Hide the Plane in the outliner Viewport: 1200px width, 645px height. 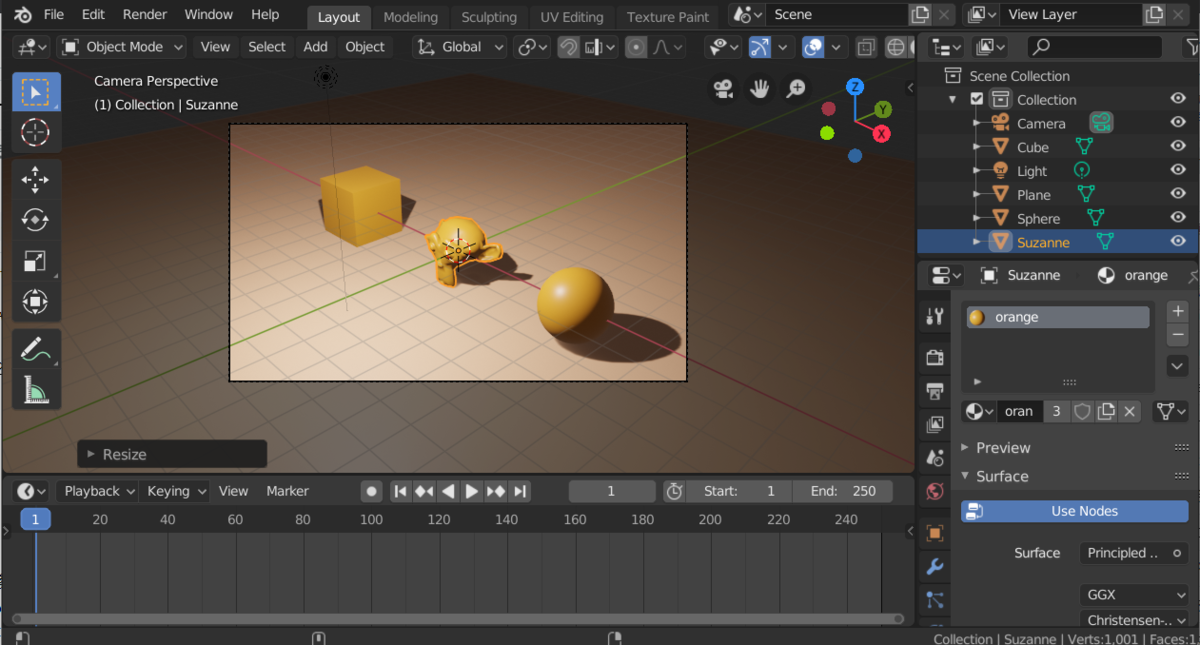tap(1178, 194)
